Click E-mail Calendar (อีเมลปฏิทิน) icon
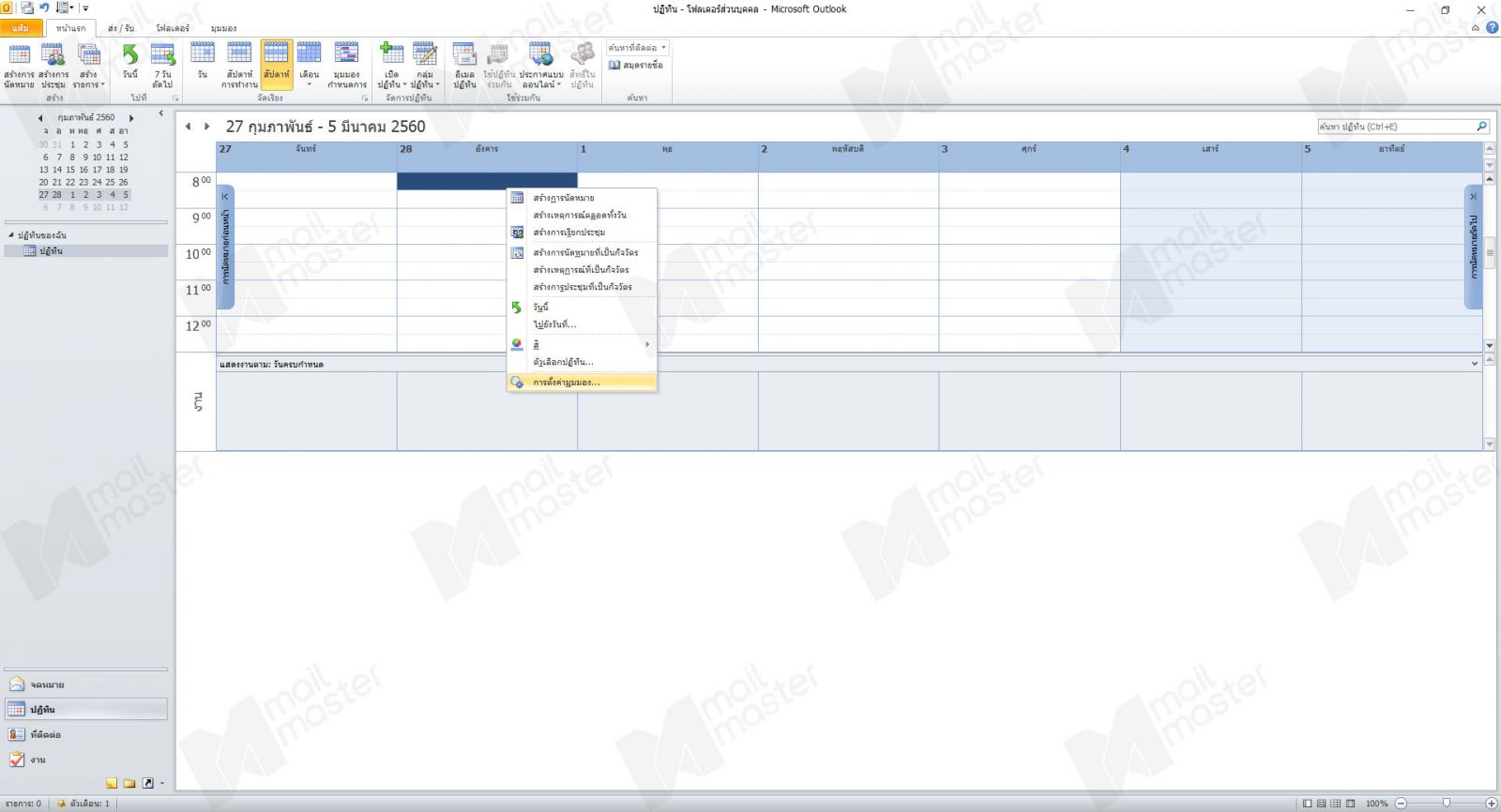This screenshot has height=812, width=1501. click(464, 66)
